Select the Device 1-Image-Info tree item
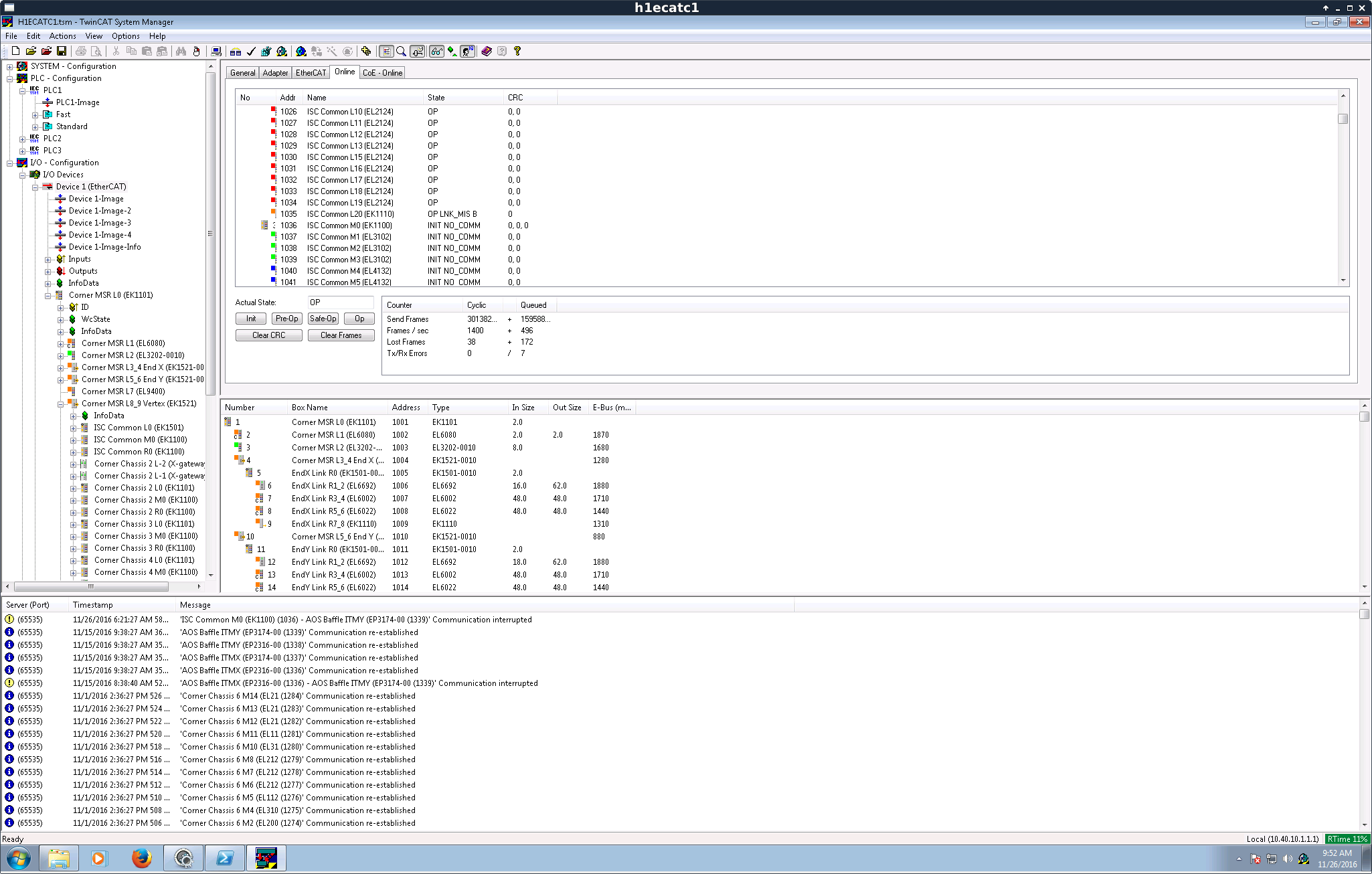1372x874 pixels. click(104, 247)
